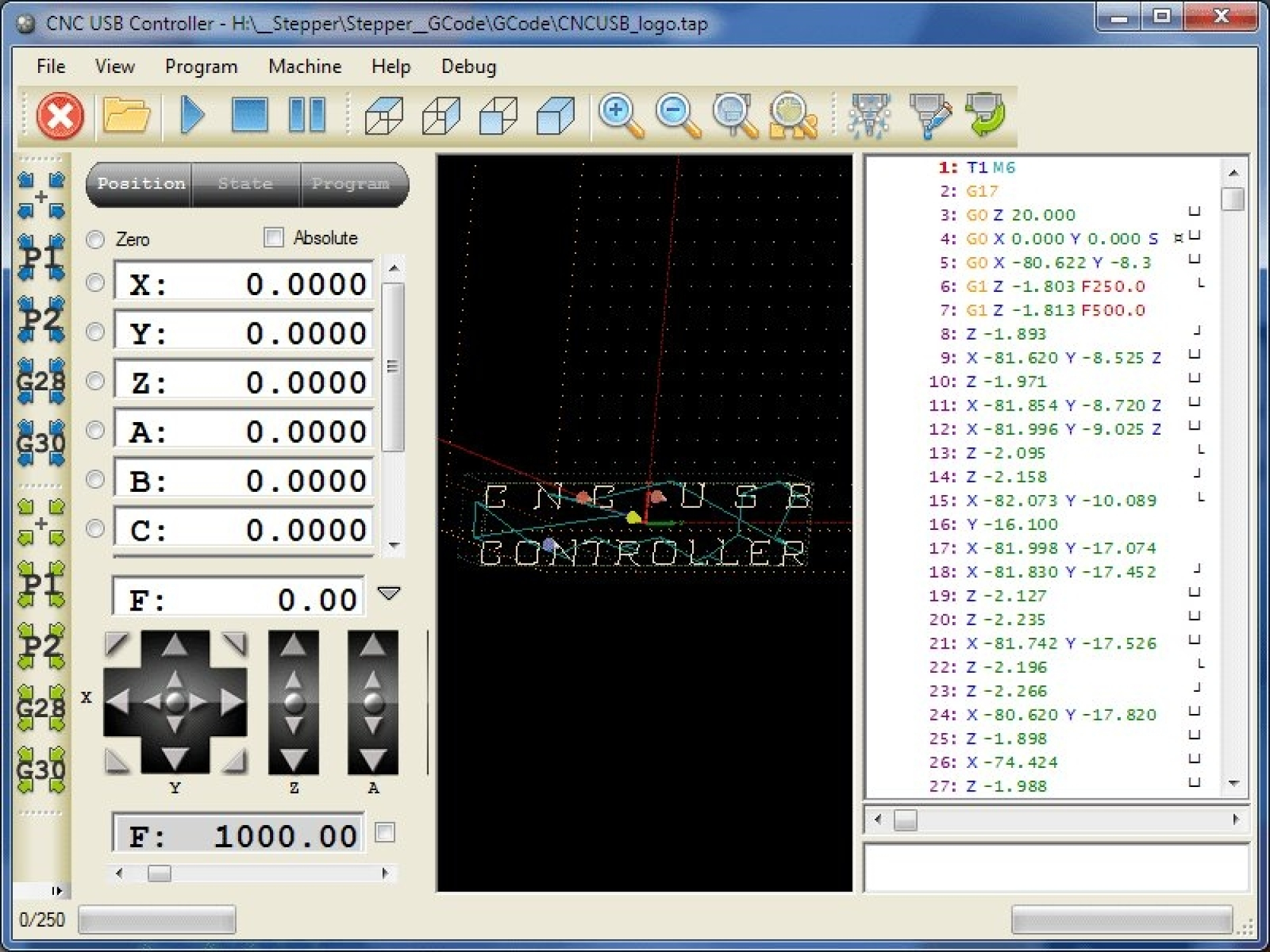
Task: Click G-code horizontal scrollbar thumb
Action: click(905, 819)
